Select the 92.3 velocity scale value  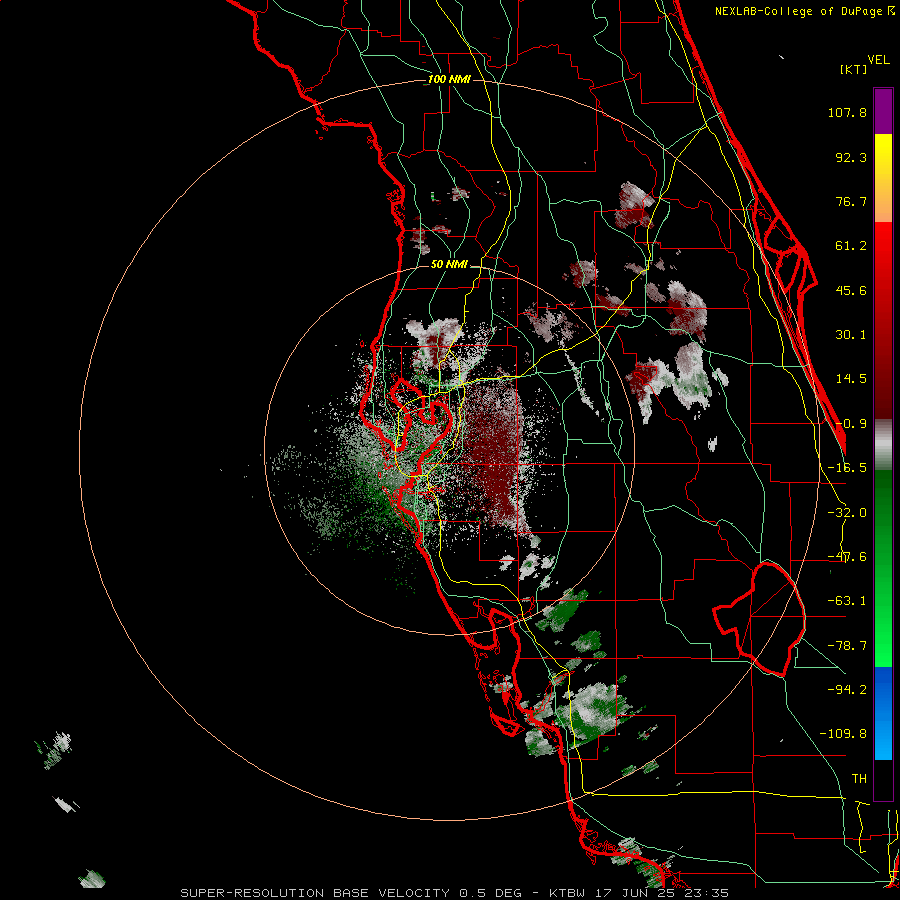(x=851, y=157)
